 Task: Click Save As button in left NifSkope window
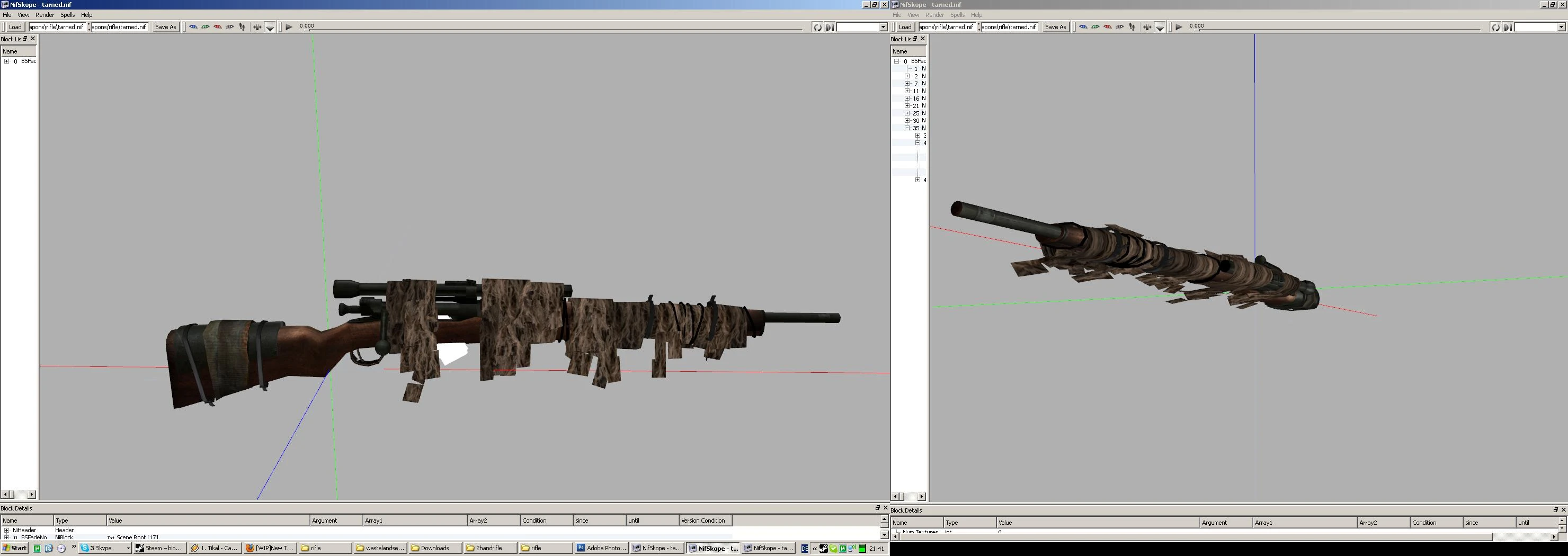pos(166,27)
